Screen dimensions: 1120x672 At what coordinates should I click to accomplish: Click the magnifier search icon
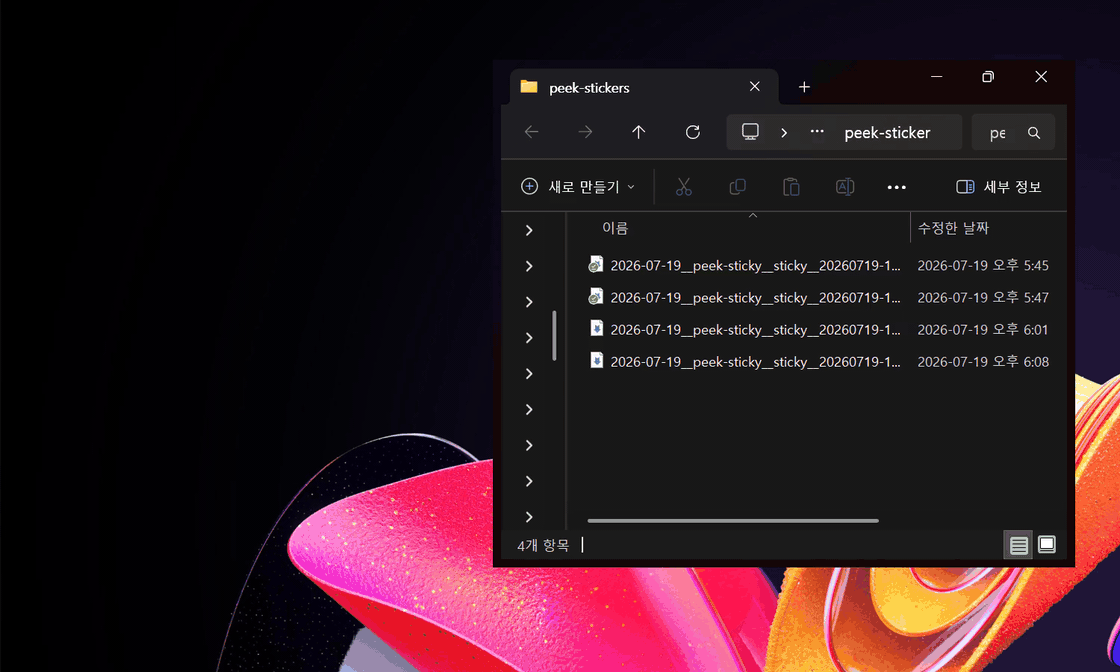click(x=1034, y=133)
